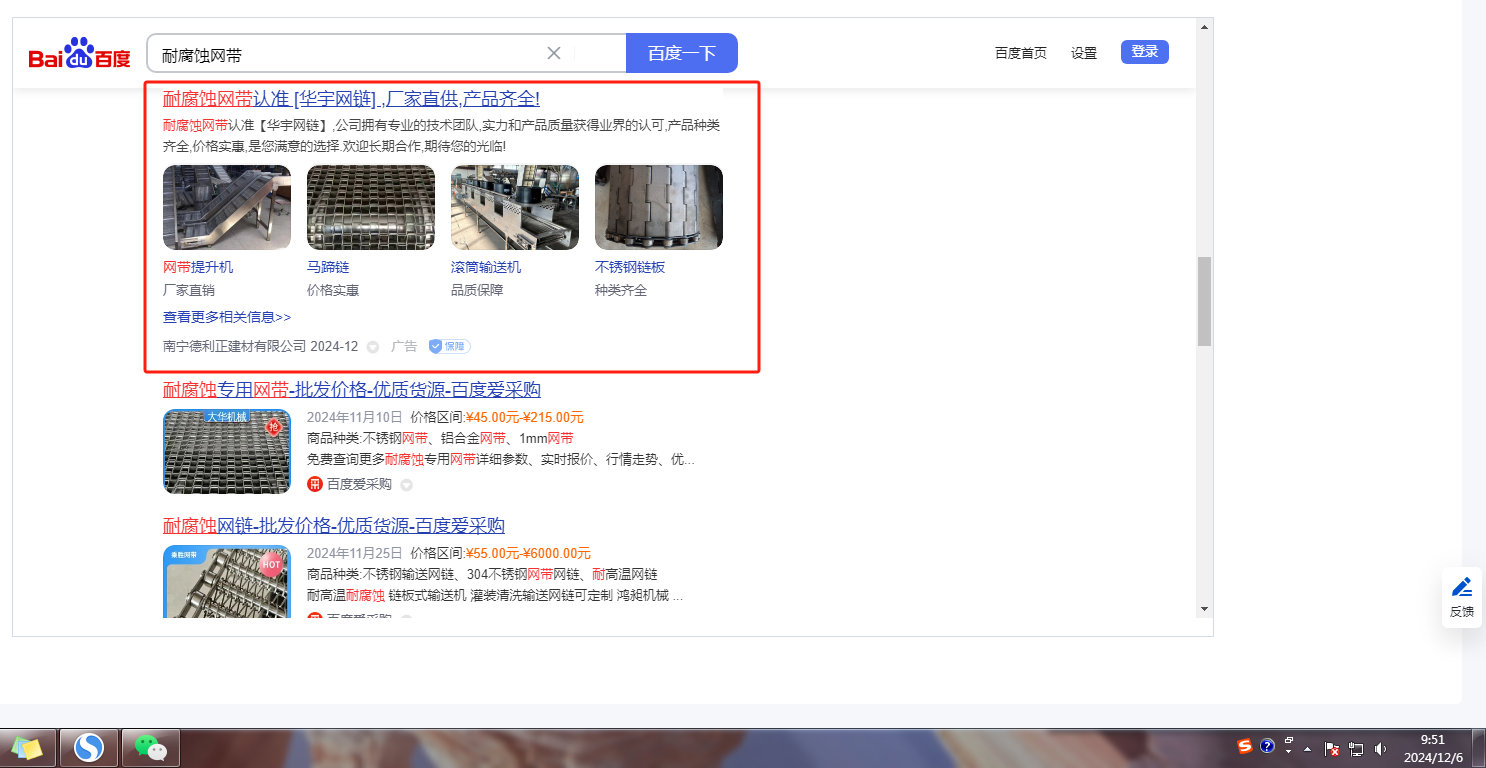Expand the dropdown beside 百度爱采购 under the 耐腐蚀专用网带 result
Viewport: 1486px width, 768px height.
(406, 485)
